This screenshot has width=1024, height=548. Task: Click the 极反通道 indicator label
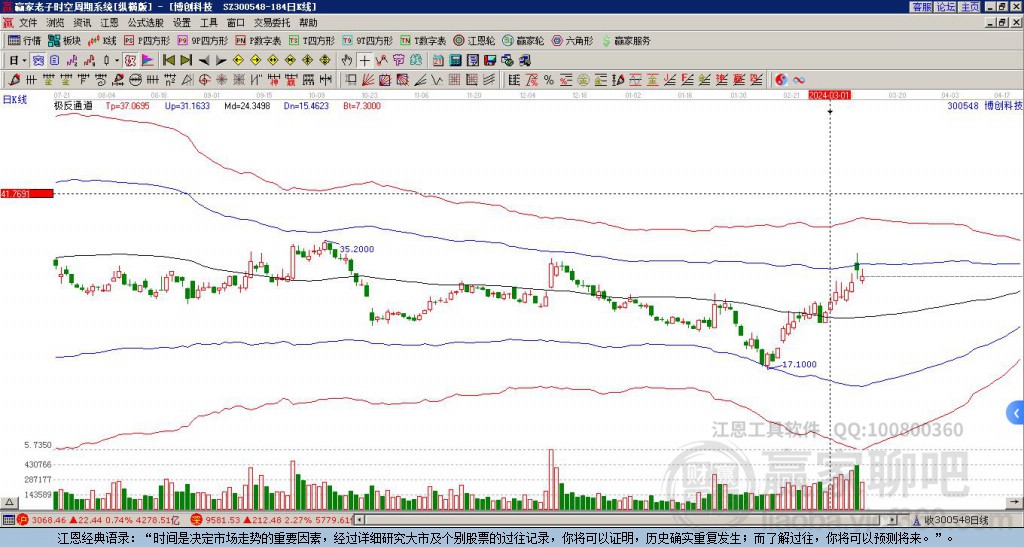click(73, 106)
